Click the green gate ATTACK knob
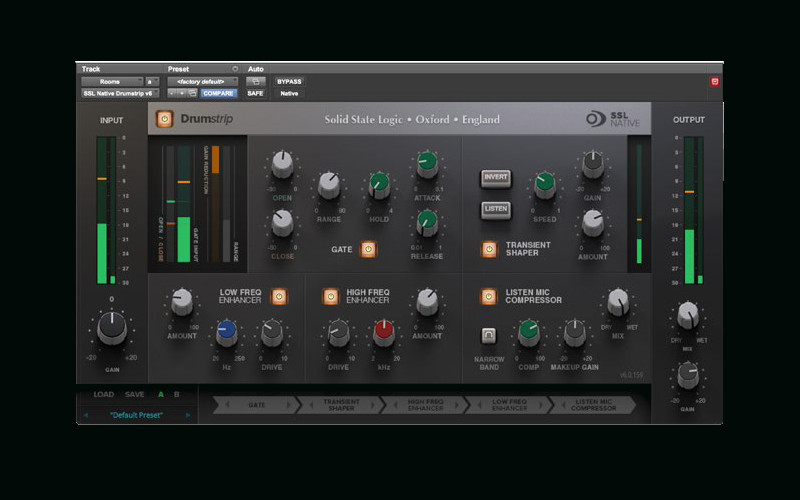The width and height of the screenshot is (800, 500). [x=427, y=164]
